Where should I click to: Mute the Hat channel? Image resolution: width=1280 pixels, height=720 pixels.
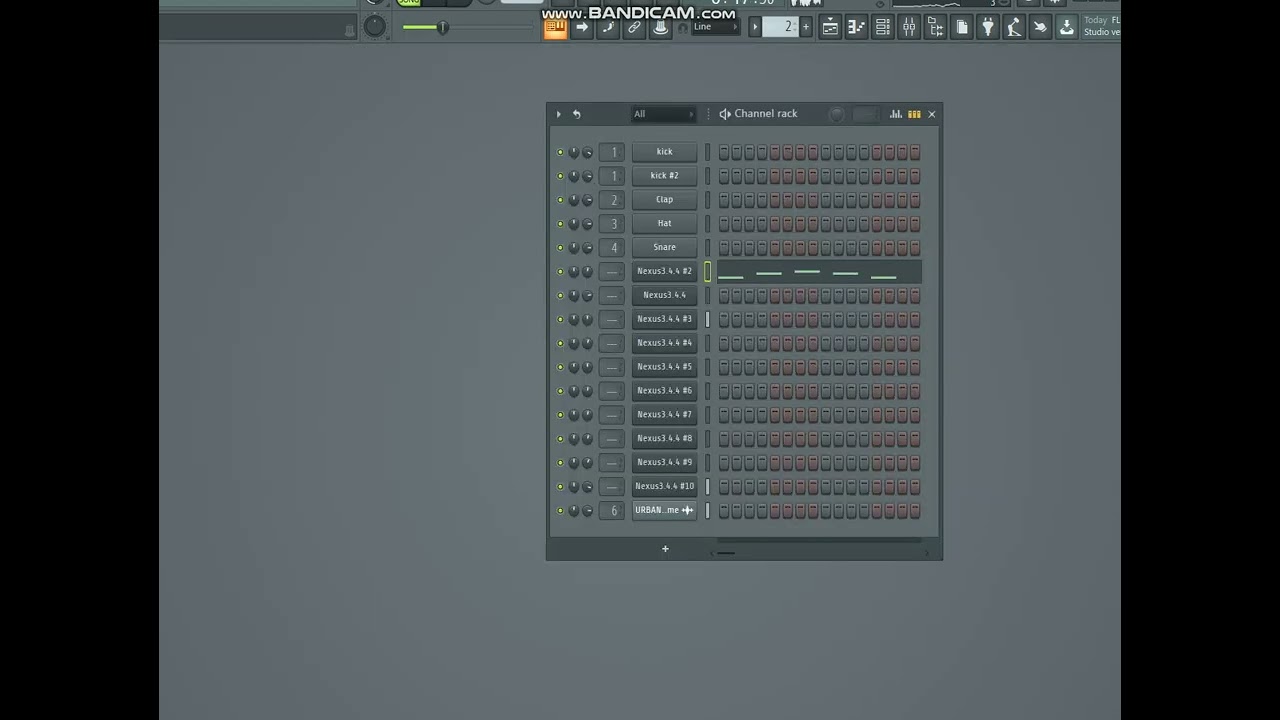pyautogui.click(x=560, y=224)
